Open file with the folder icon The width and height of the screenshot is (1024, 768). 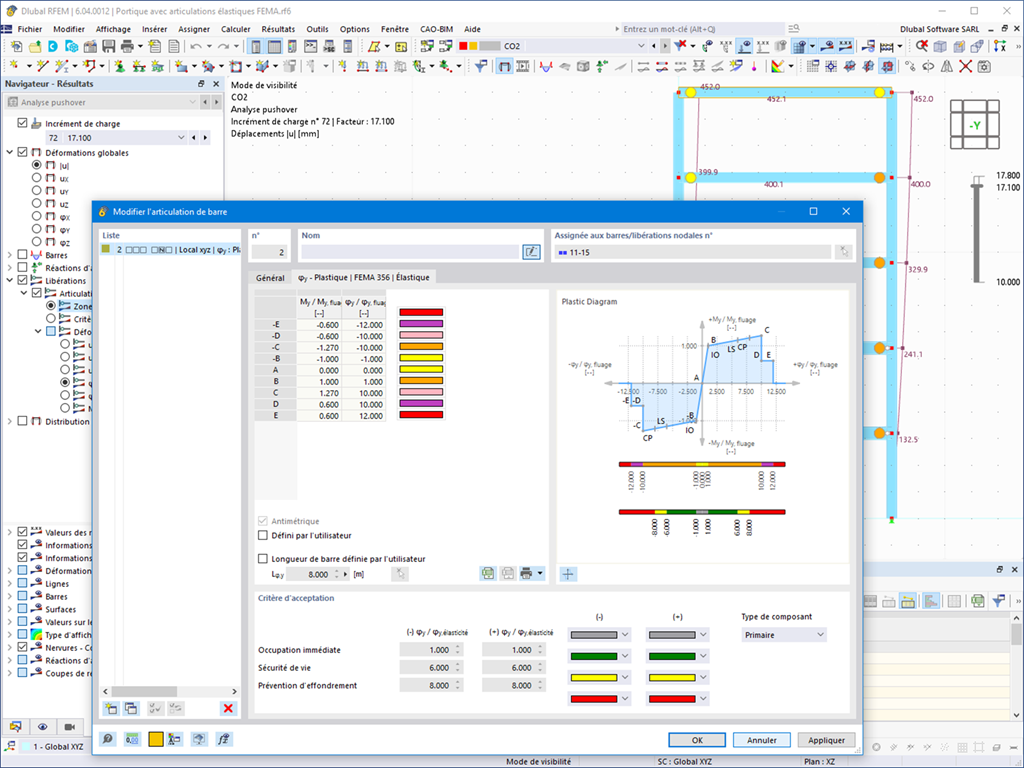(x=35, y=46)
